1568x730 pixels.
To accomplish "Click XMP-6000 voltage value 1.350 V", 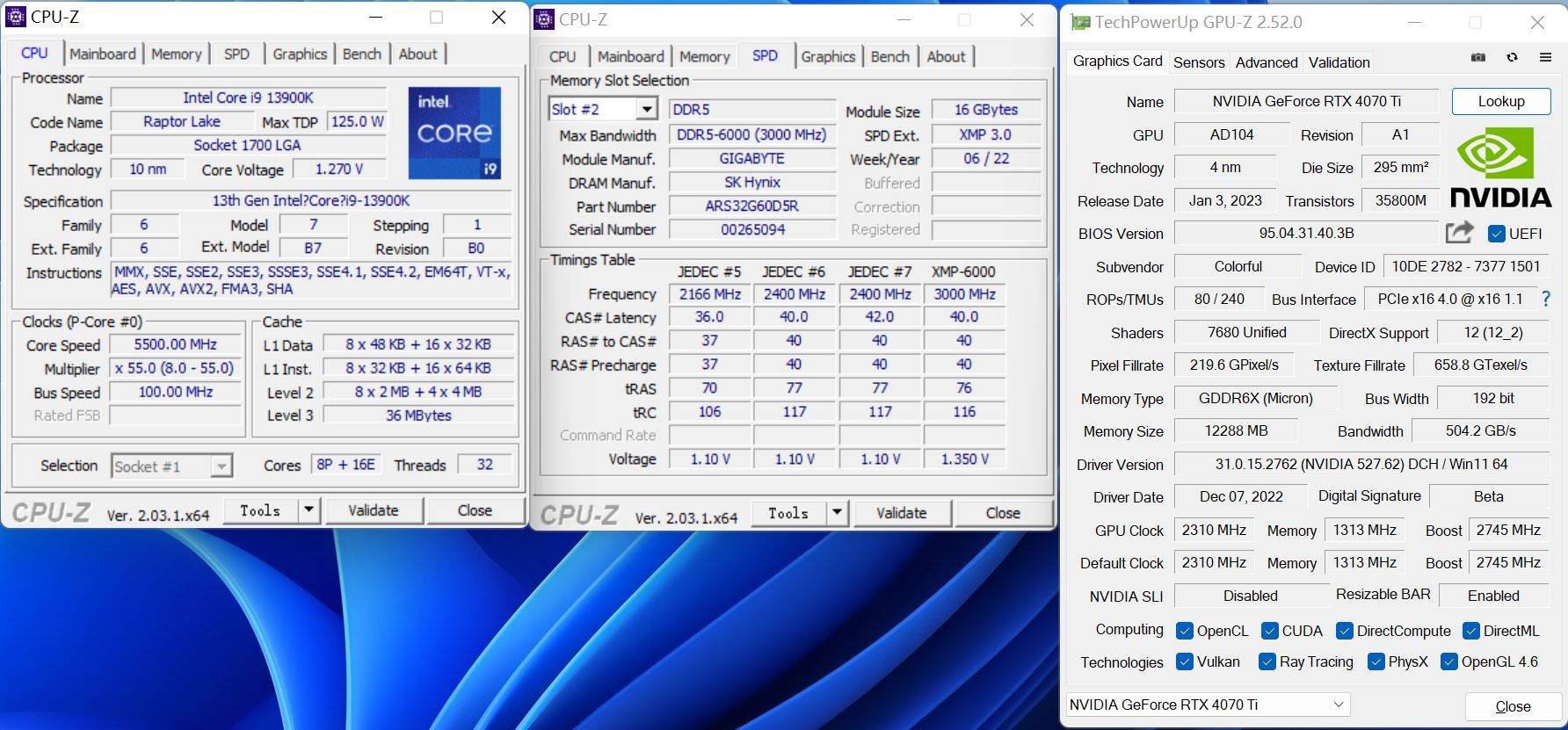I will (x=965, y=459).
